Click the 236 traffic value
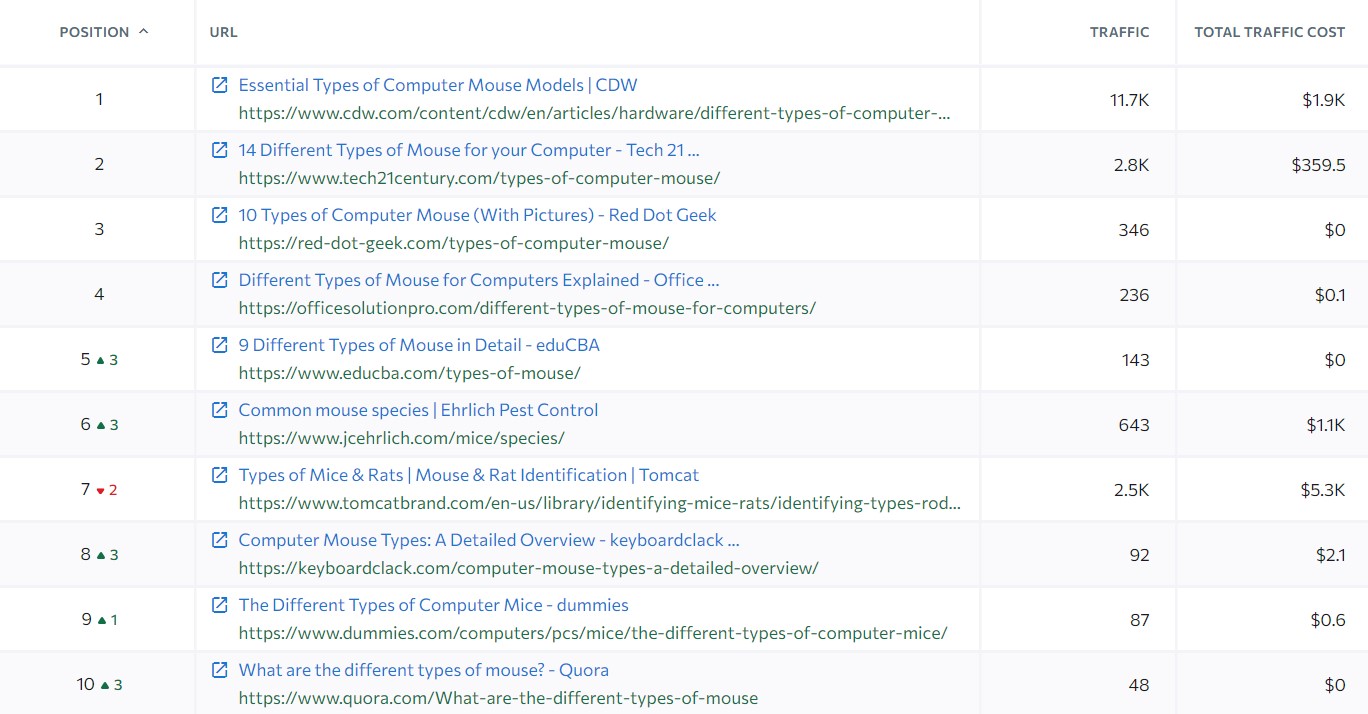Viewport: 1368px width, 714px height. click(x=1134, y=295)
